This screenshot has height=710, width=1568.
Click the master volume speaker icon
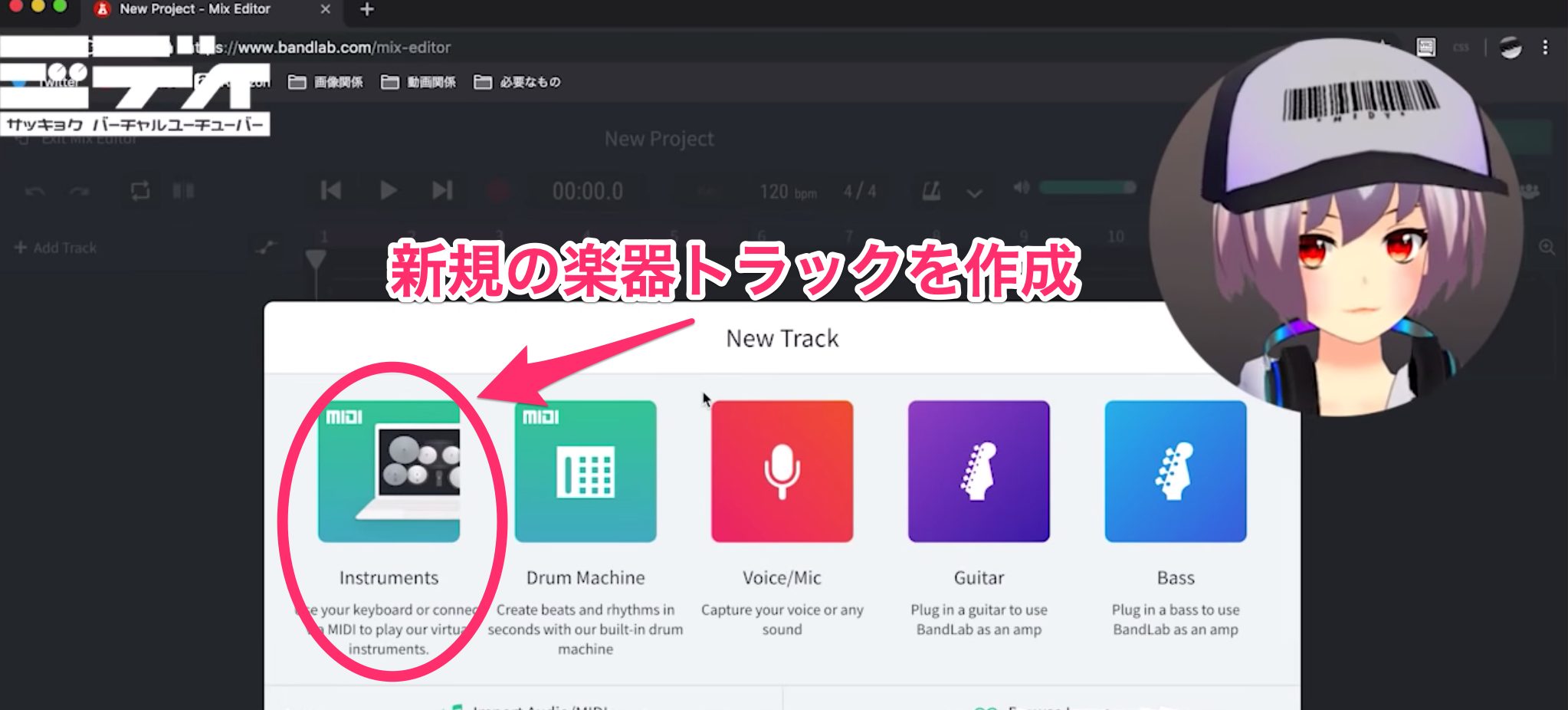[1021, 188]
